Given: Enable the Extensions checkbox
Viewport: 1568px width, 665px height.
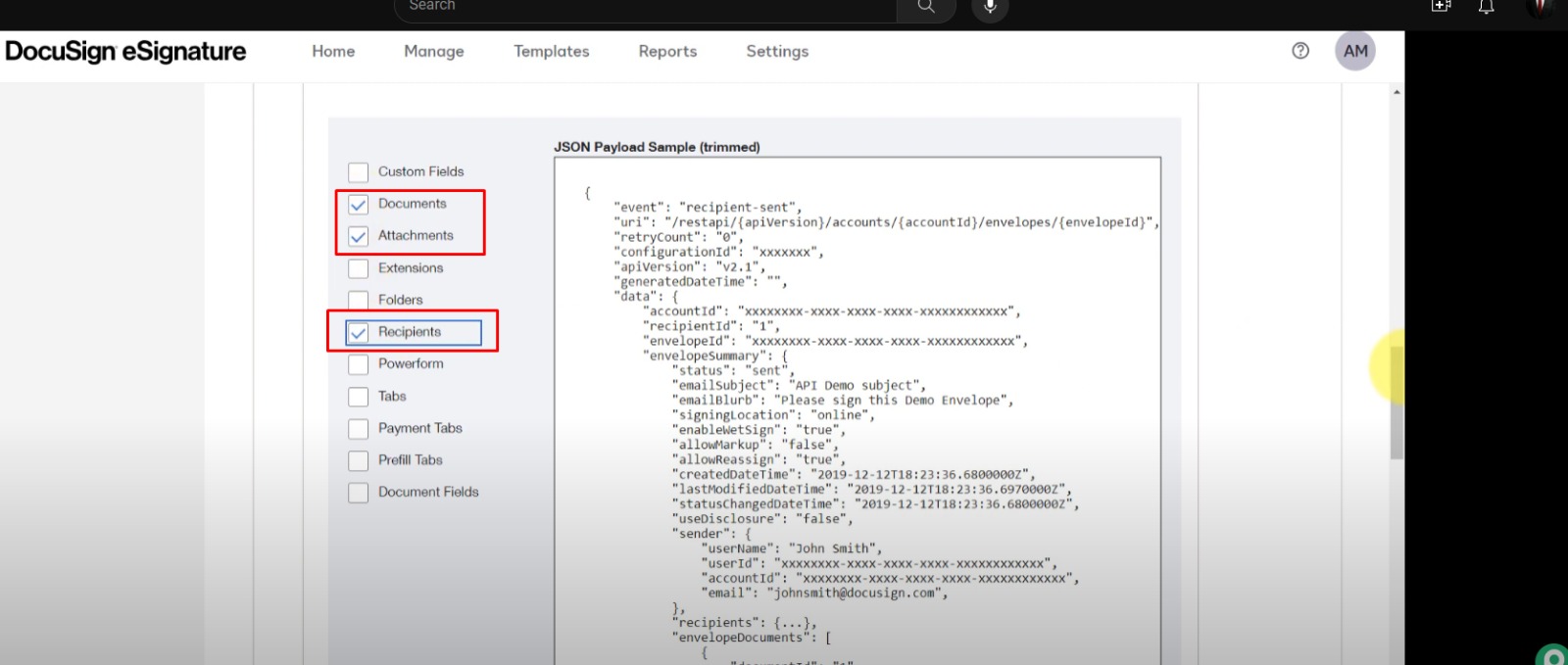Looking at the screenshot, I should coord(359,268).
